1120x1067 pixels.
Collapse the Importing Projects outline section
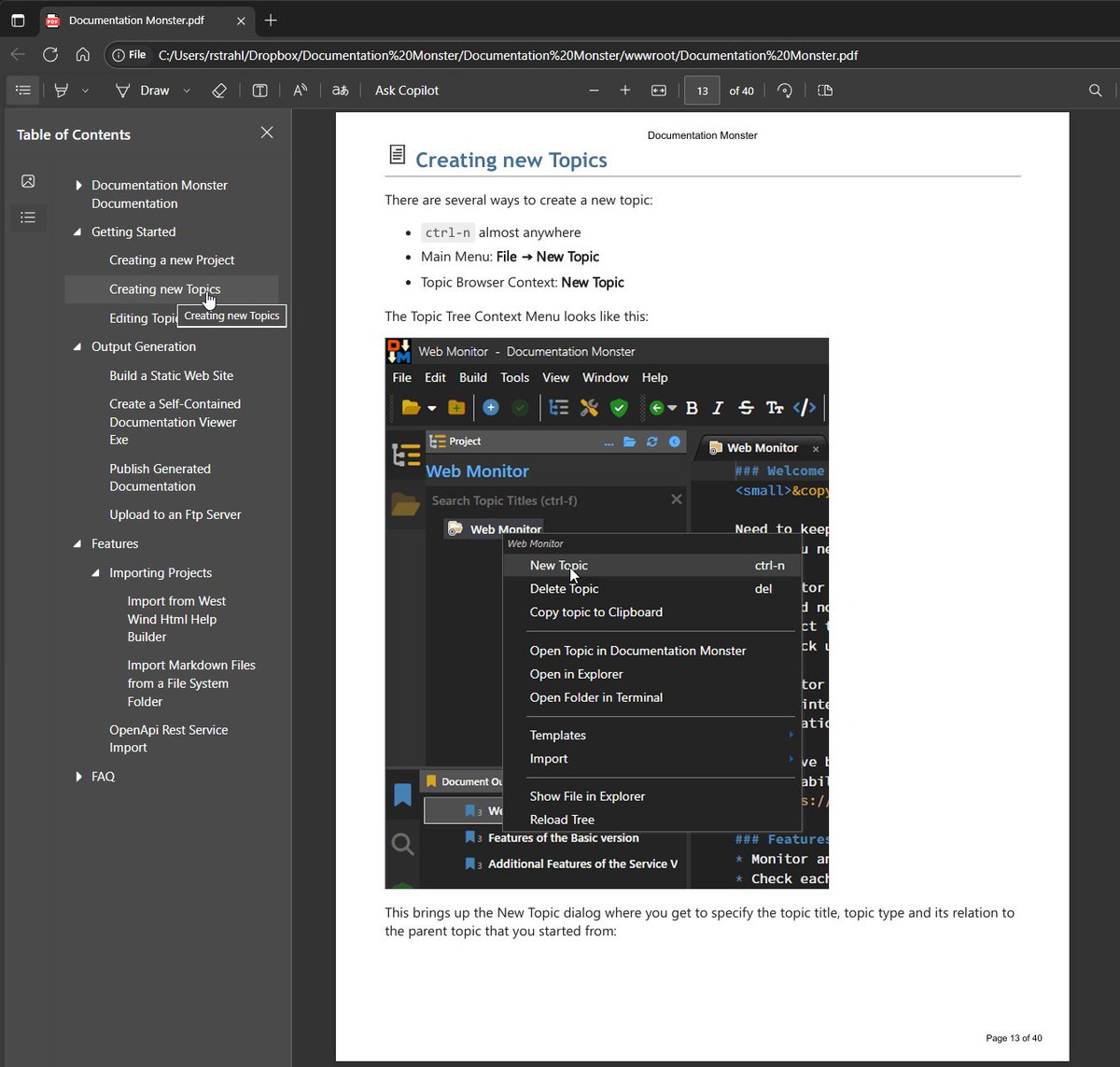click(x=96, y=573)
